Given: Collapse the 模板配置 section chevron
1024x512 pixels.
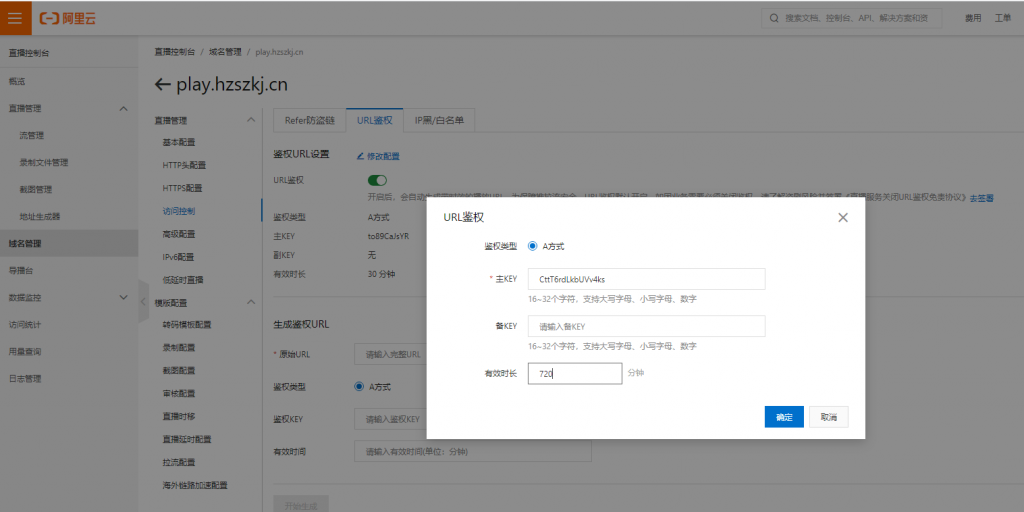Looking at the screenshot, I should click(250, 302).
